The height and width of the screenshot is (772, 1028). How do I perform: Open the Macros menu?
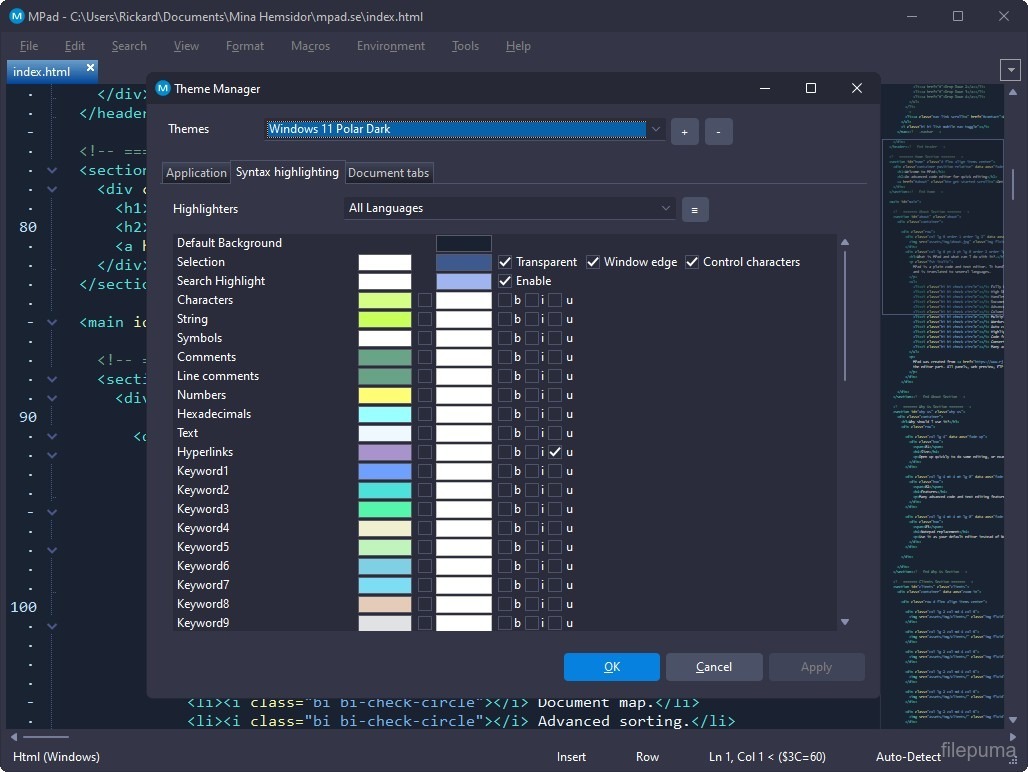pos(310,46)
